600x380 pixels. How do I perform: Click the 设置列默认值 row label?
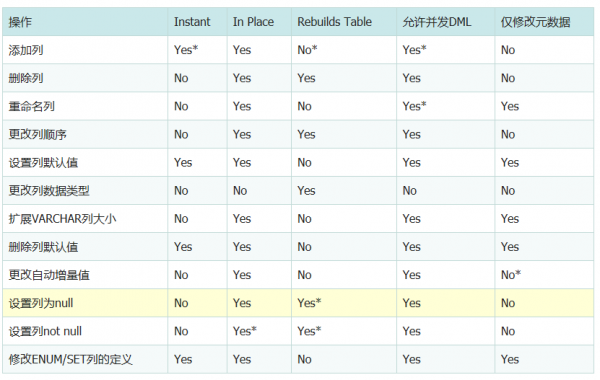43,163
